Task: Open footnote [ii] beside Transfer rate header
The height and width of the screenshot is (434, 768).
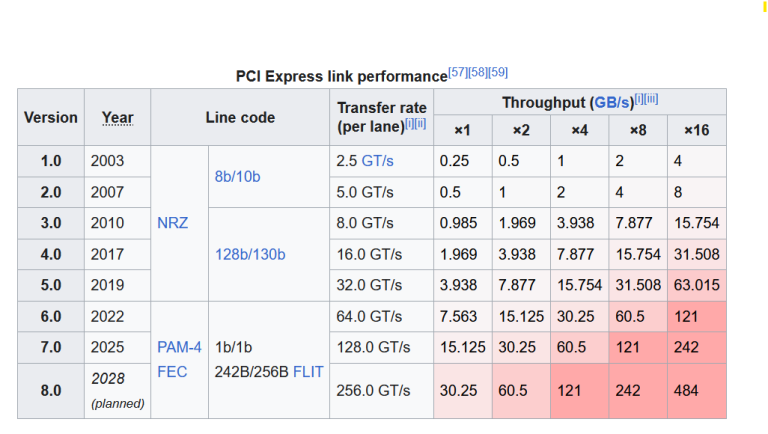Action: [420, 123]
